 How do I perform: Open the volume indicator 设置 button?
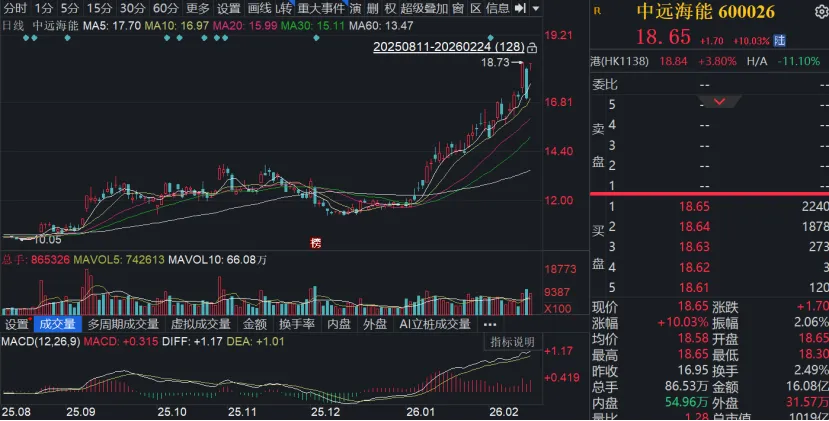coord(16,324)
